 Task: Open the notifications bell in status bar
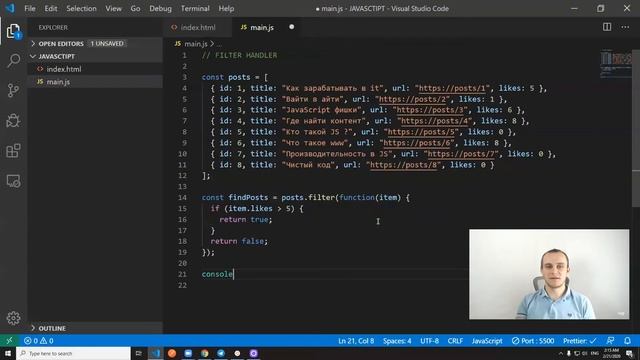coord(627,340)
